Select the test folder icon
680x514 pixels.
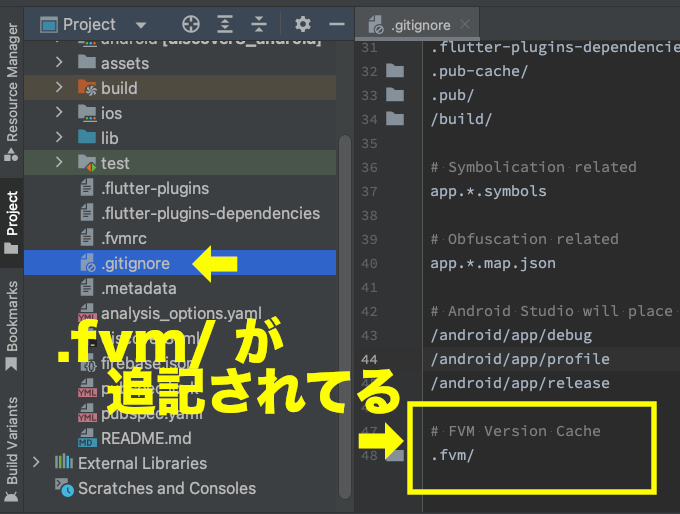point(87,163)
